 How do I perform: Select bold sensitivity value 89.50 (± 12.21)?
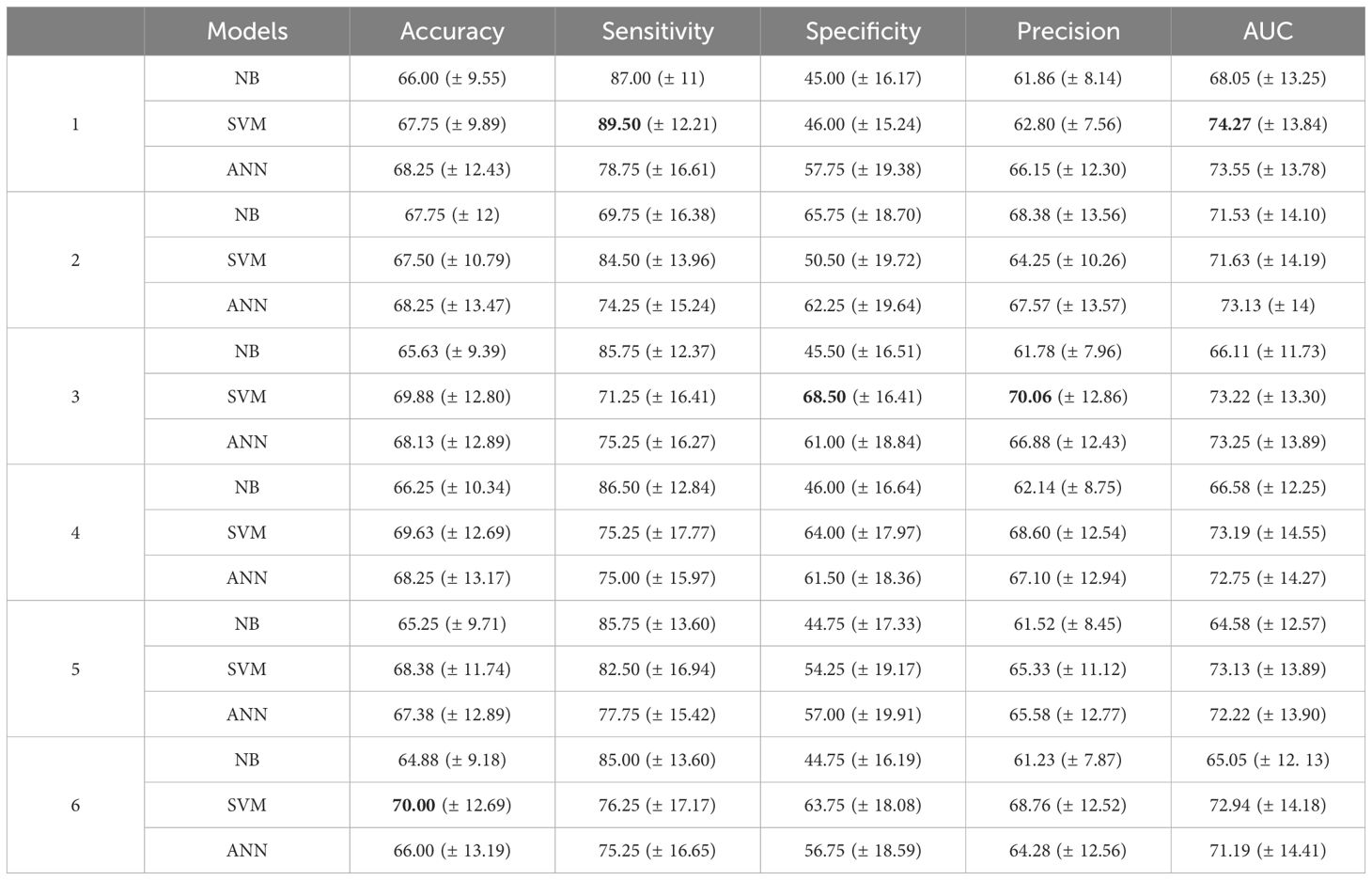click(x=657, y=124)
